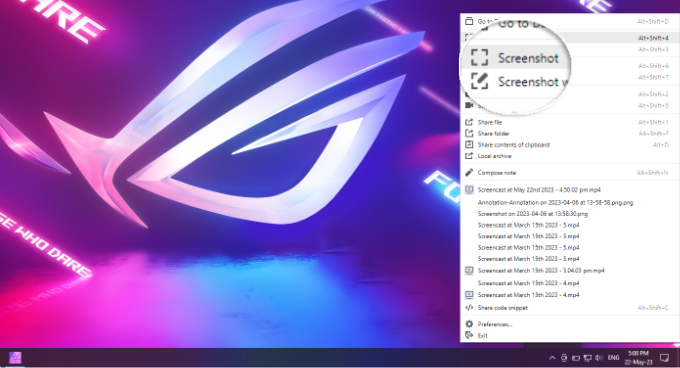Click the icon beside Local archive
Image resolution: width=680 pixels, height=368 pixels.
click(x=469, y=156)
